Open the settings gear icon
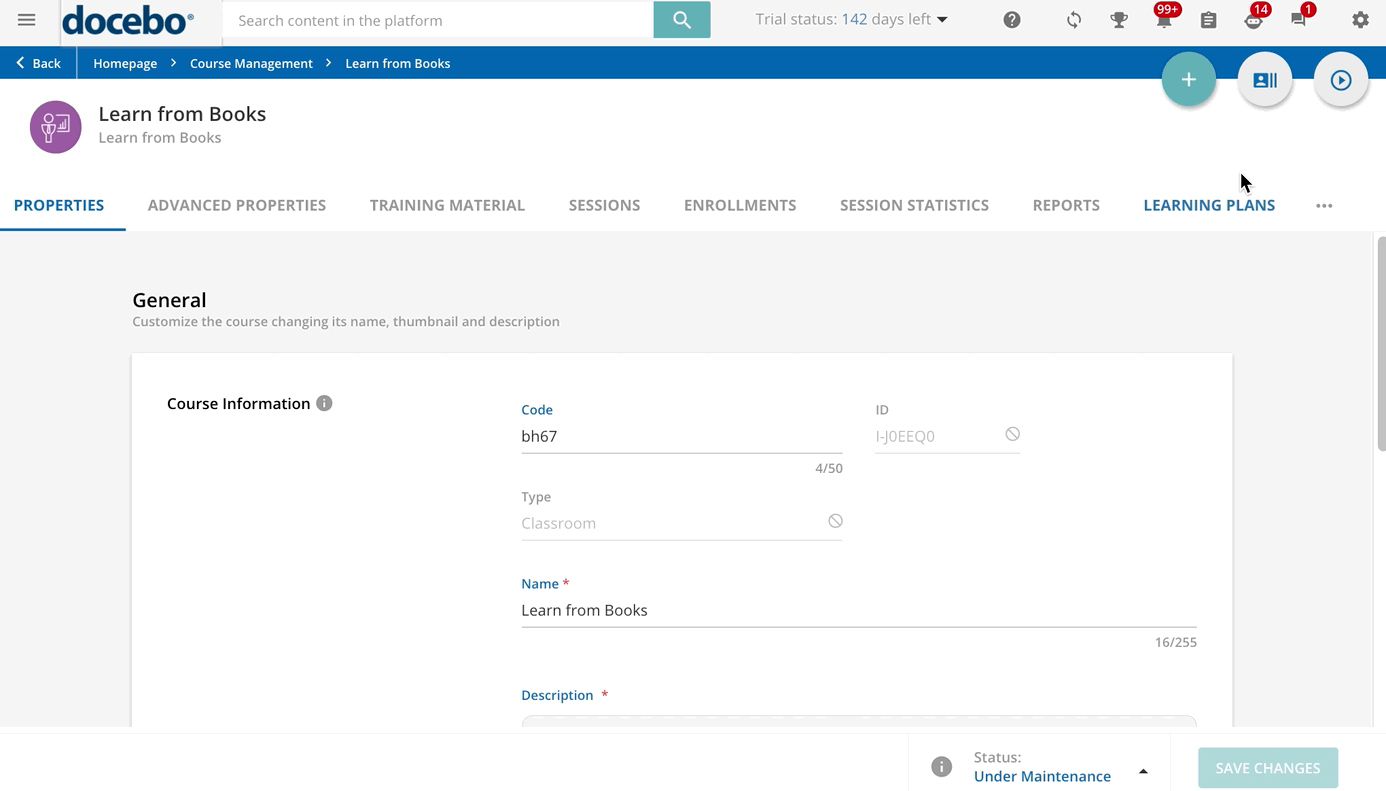 click(1360, 20)
